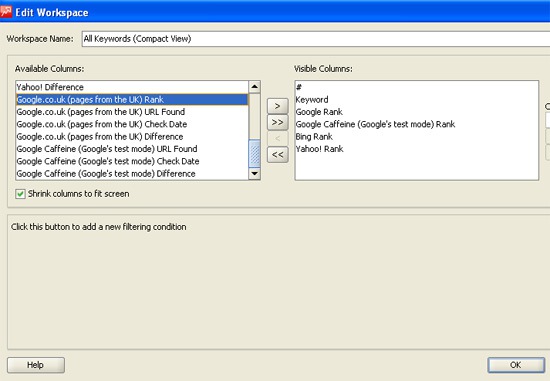Select the # visible column
550x381 pixels.
(416, 87)
